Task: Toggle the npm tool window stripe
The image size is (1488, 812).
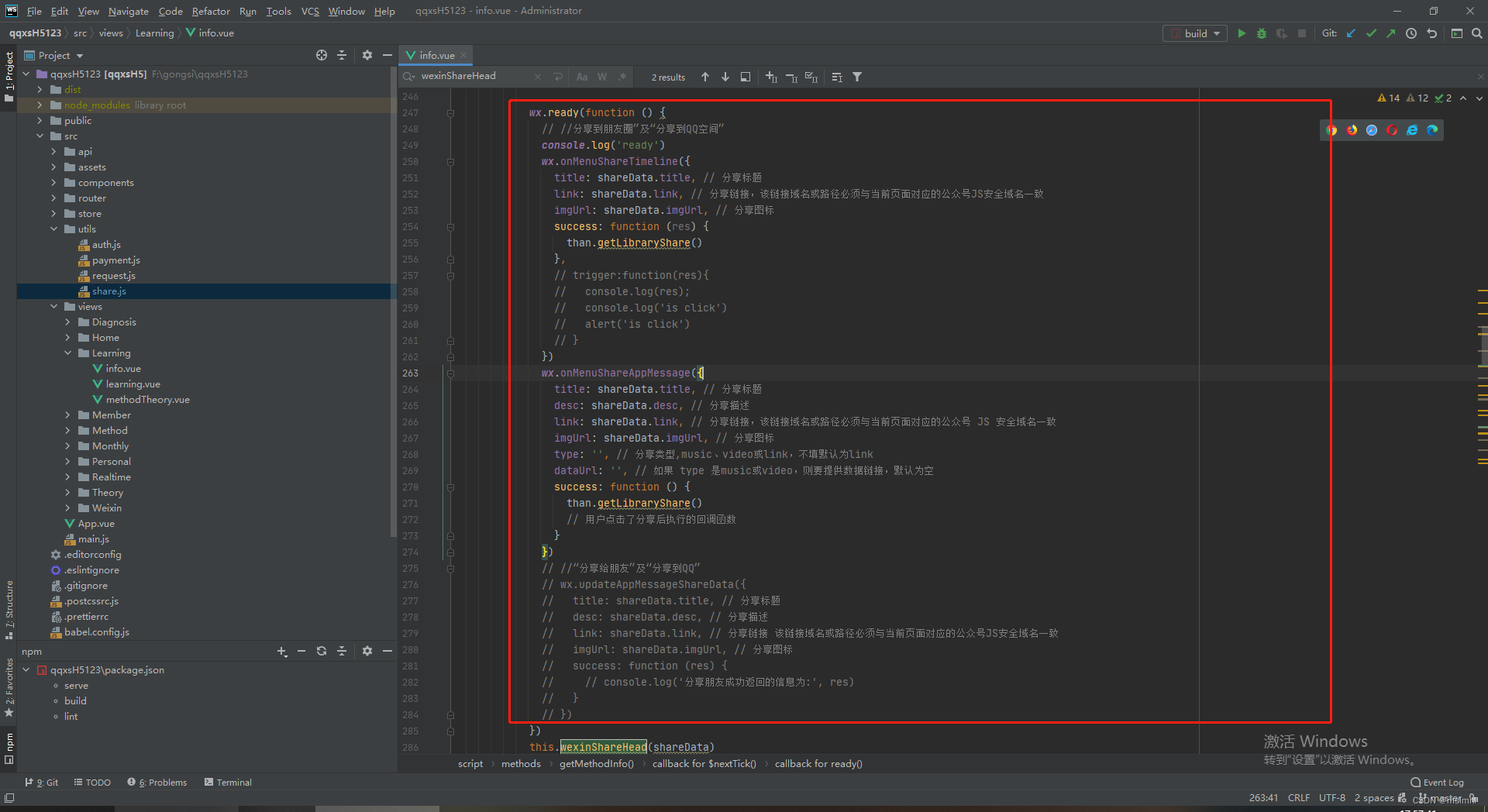Action: (x=9, y=748)
